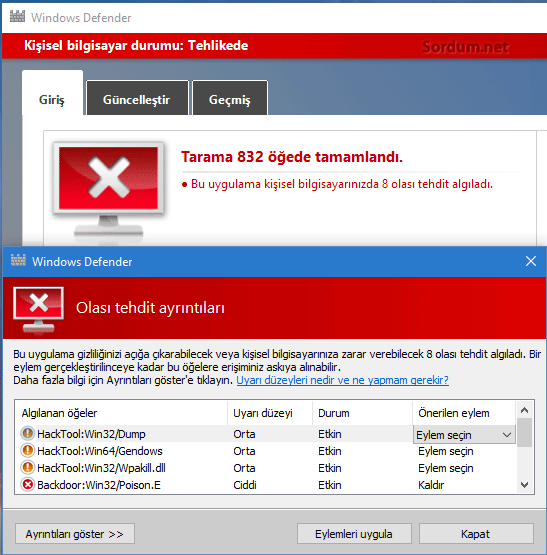Open the Geçmiş tab
The height and width of the screenshot is (555, 547).
click(230, 98)
